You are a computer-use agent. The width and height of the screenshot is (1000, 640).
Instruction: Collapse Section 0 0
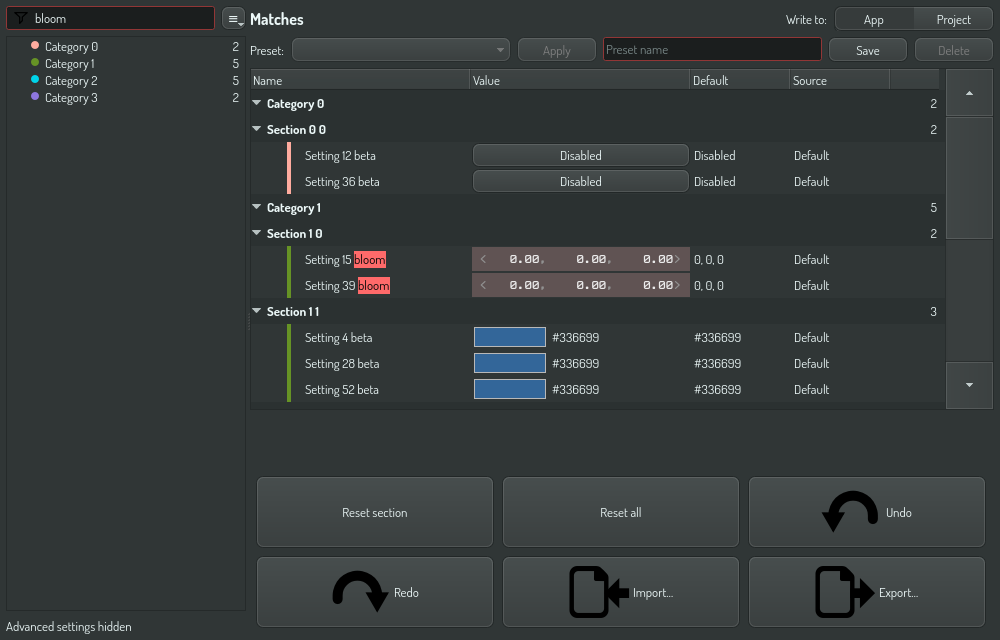(256, 129)
